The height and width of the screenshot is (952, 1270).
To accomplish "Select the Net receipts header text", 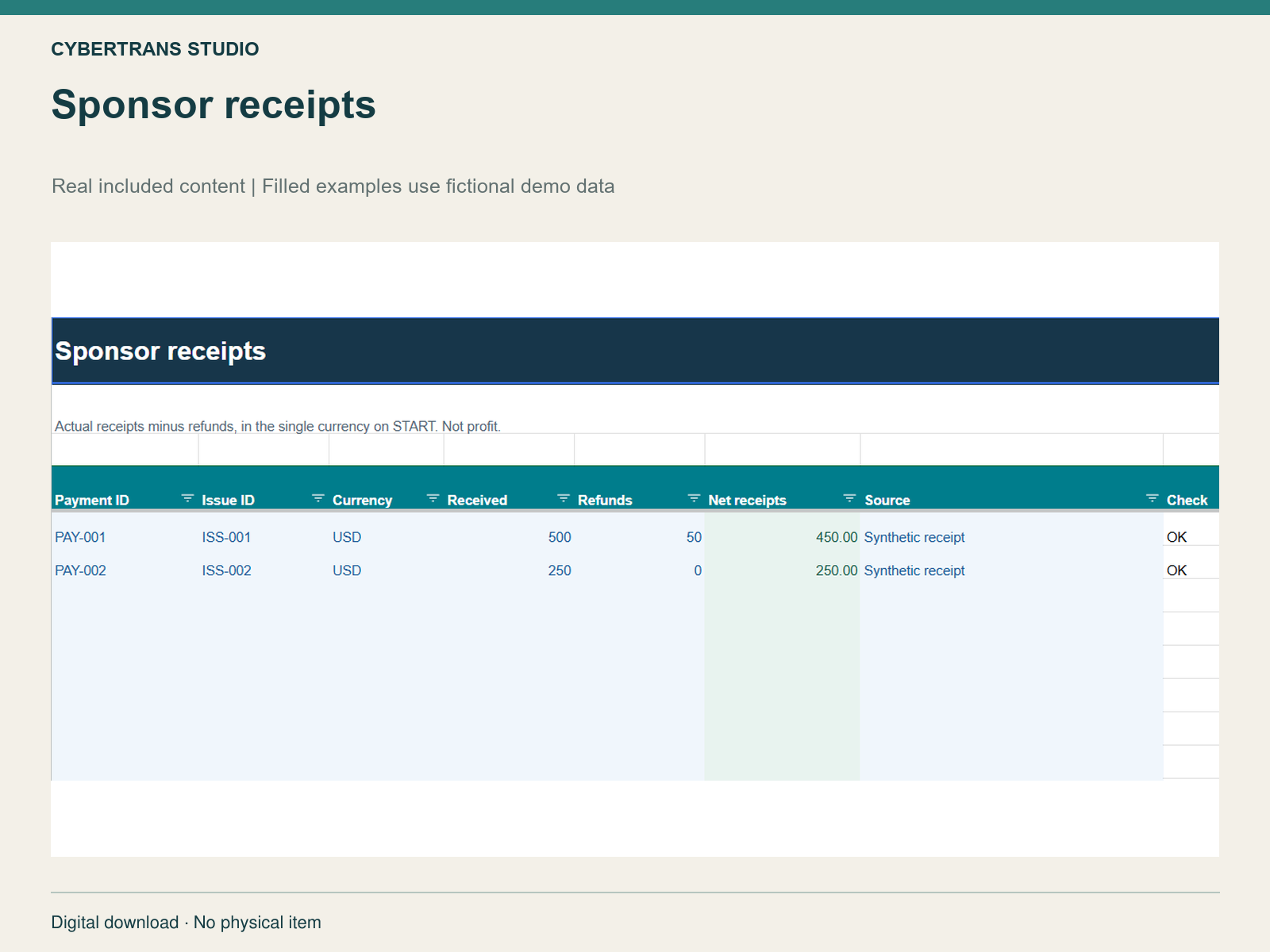I will [747, 501].
